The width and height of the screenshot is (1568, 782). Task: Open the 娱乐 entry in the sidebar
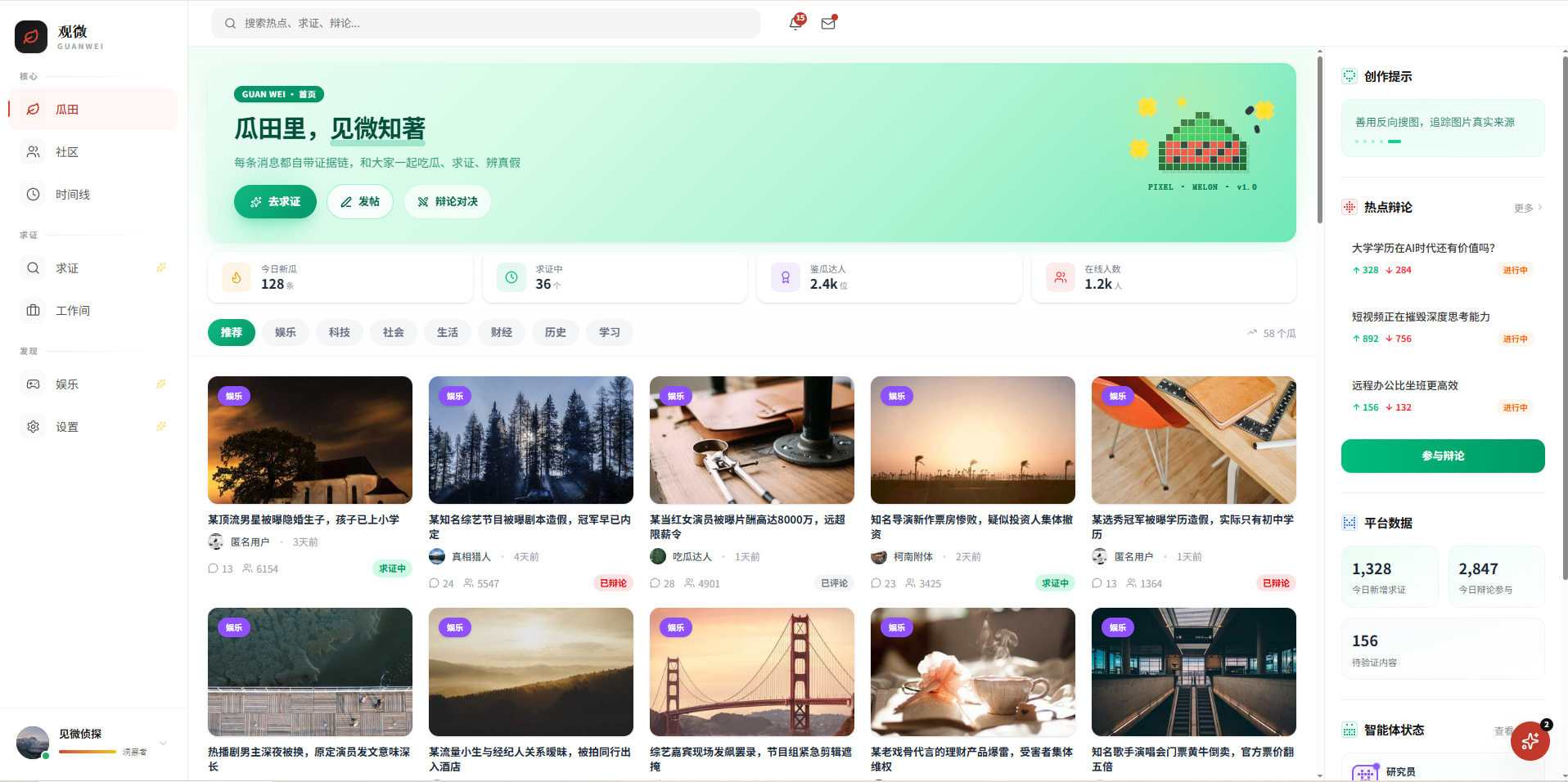click(x=92, y=384)
